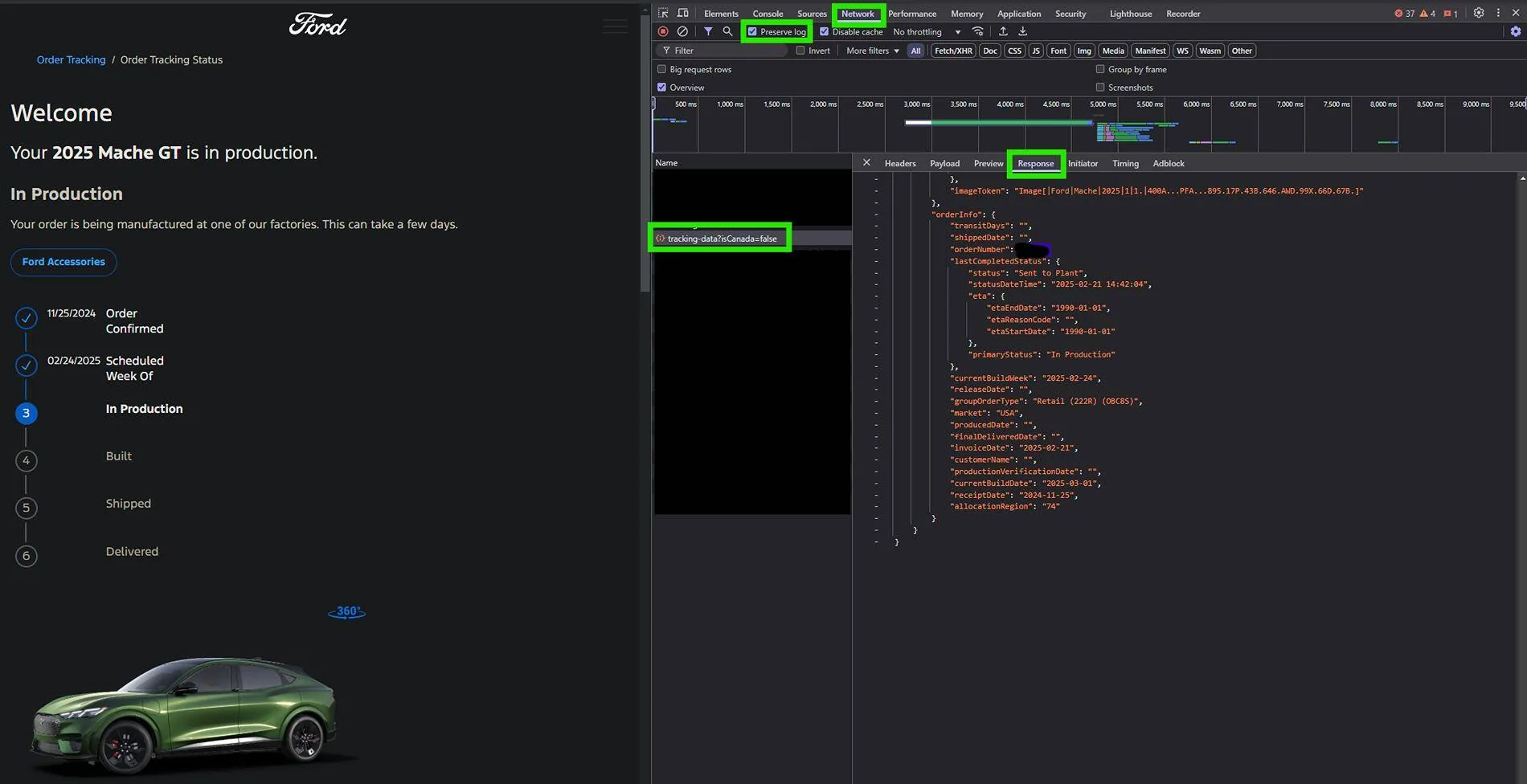
Task: Uncheck the Overview checkbox
Action: point(662,87)
